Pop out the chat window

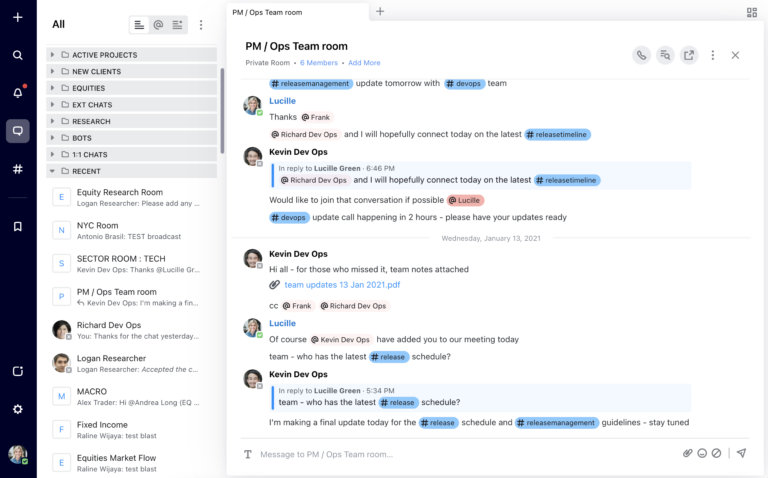pyautogui.click(x=689, y=55)
